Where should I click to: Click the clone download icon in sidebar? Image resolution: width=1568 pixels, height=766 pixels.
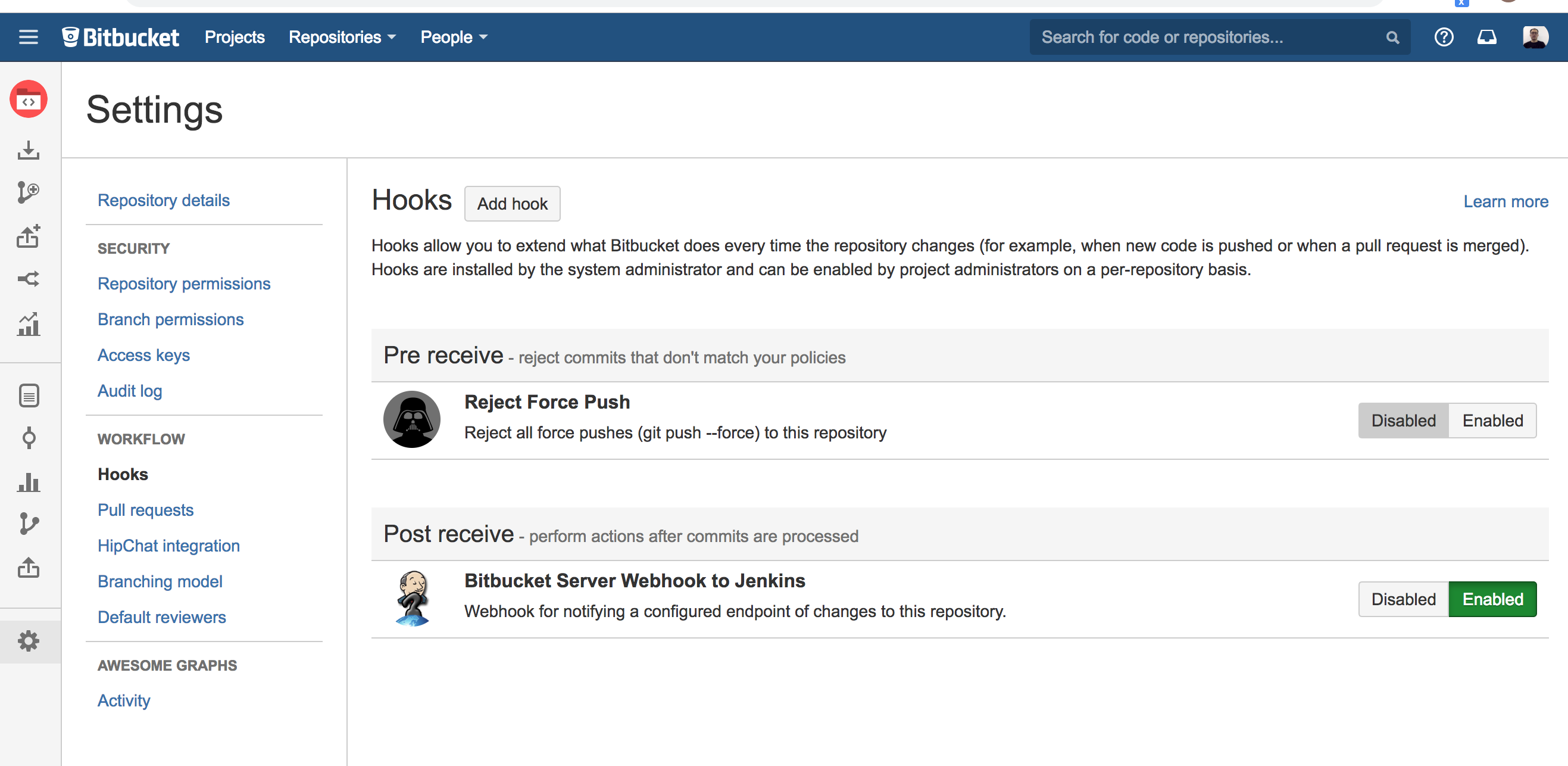click(x=28, y=150)
